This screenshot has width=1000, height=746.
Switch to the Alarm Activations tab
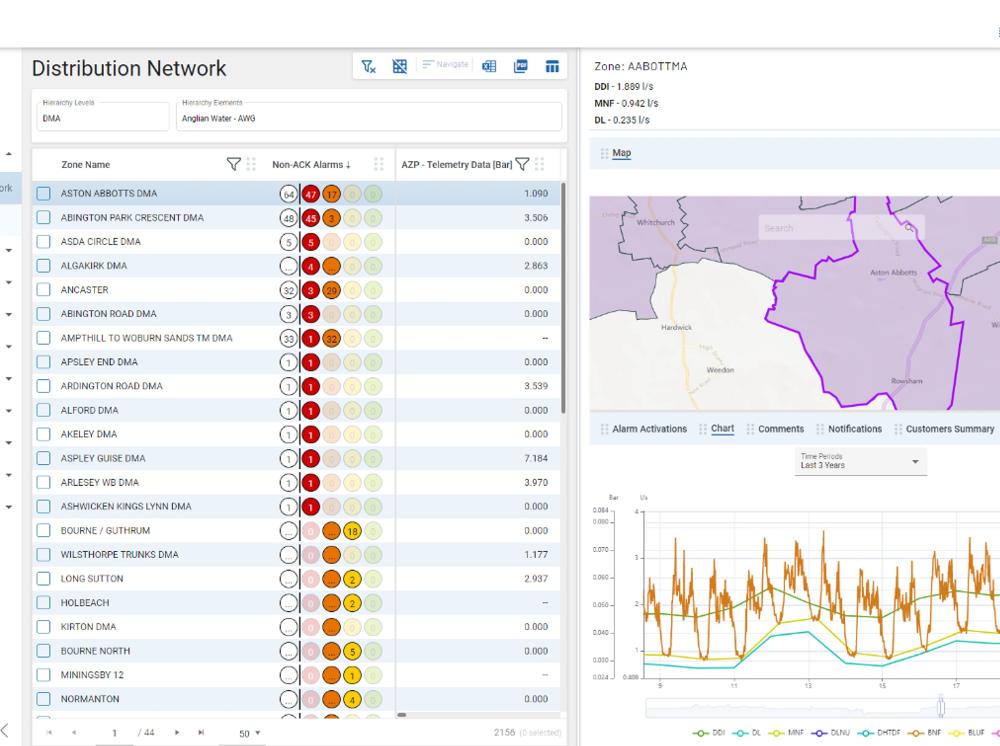pos(649,429)
